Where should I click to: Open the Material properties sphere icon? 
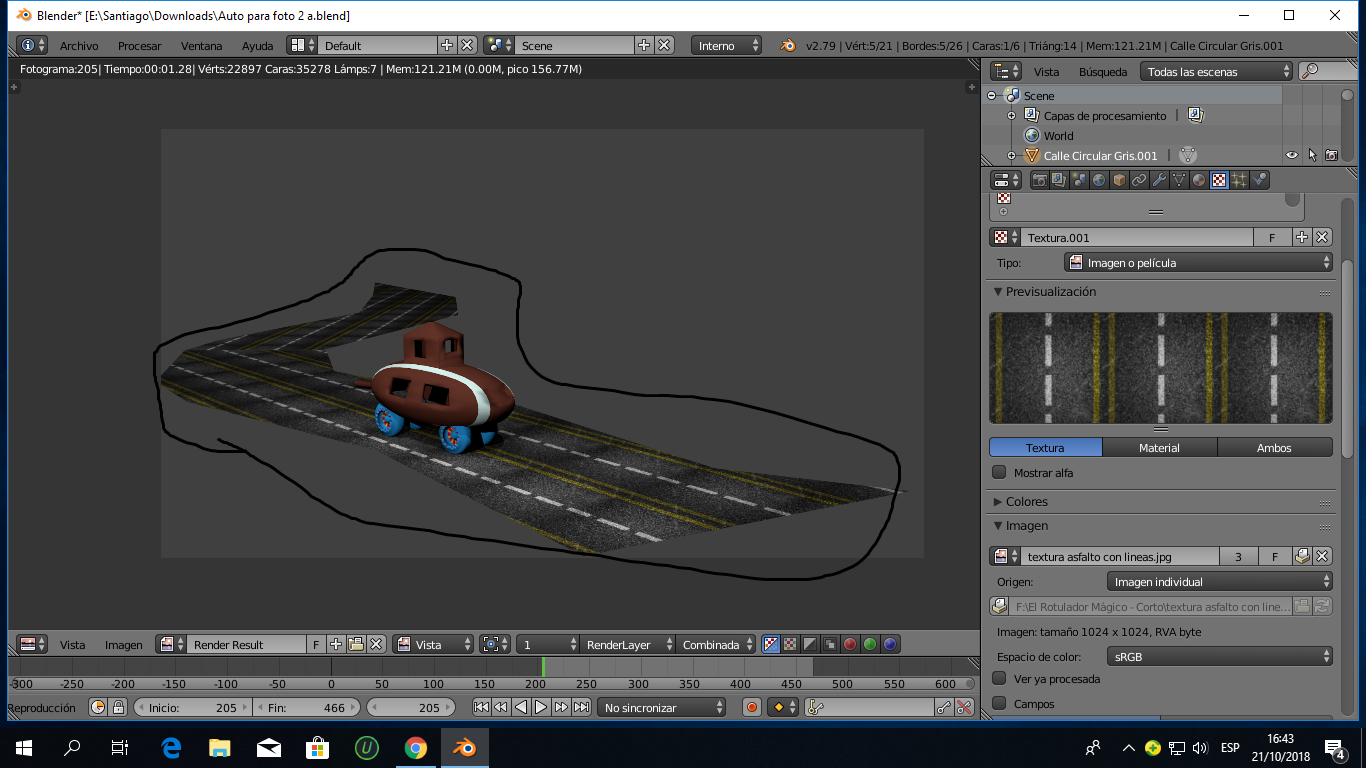pos(1199,180)
